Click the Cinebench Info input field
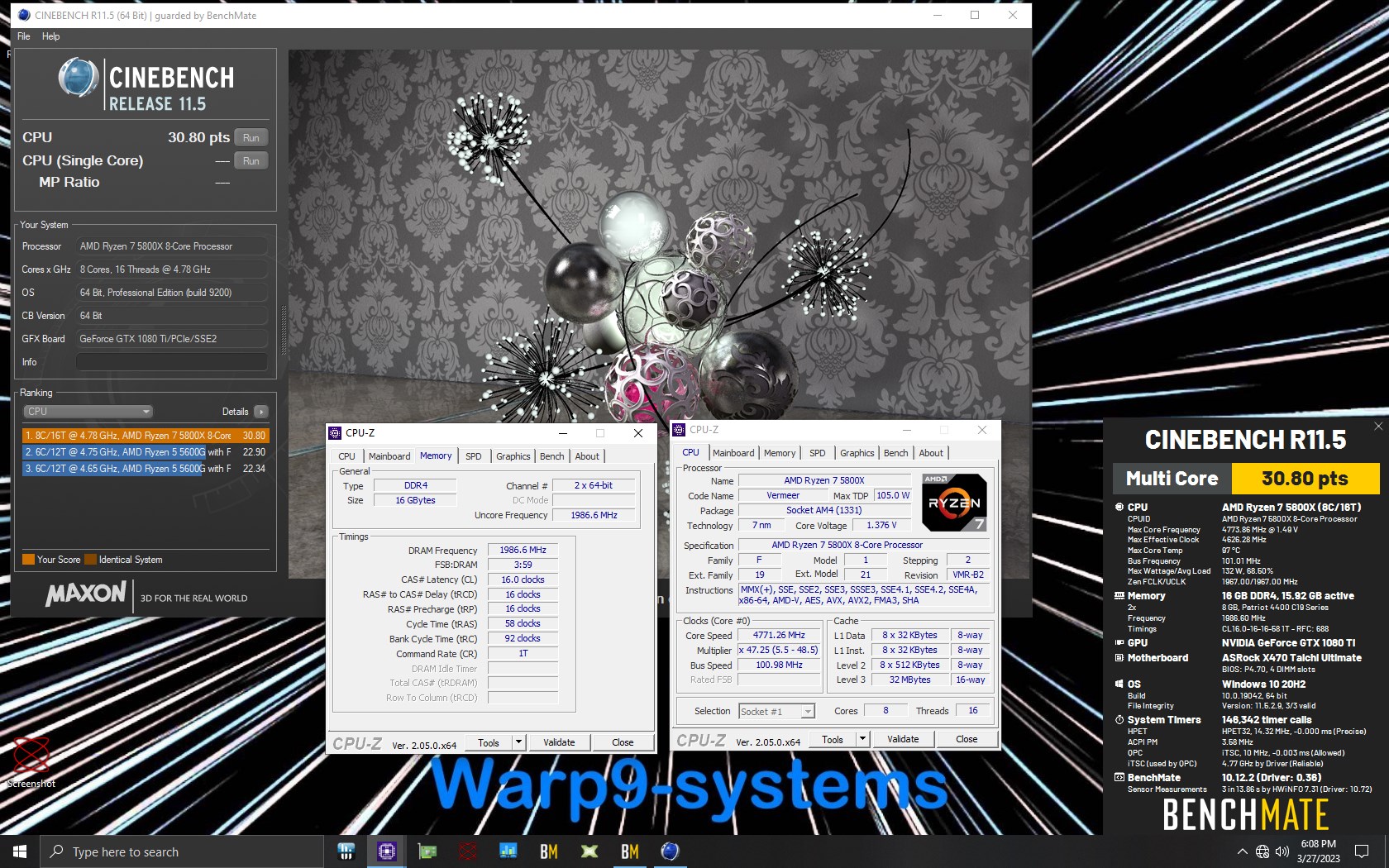This screenshot has height=868, width=1389. (172, 362)
